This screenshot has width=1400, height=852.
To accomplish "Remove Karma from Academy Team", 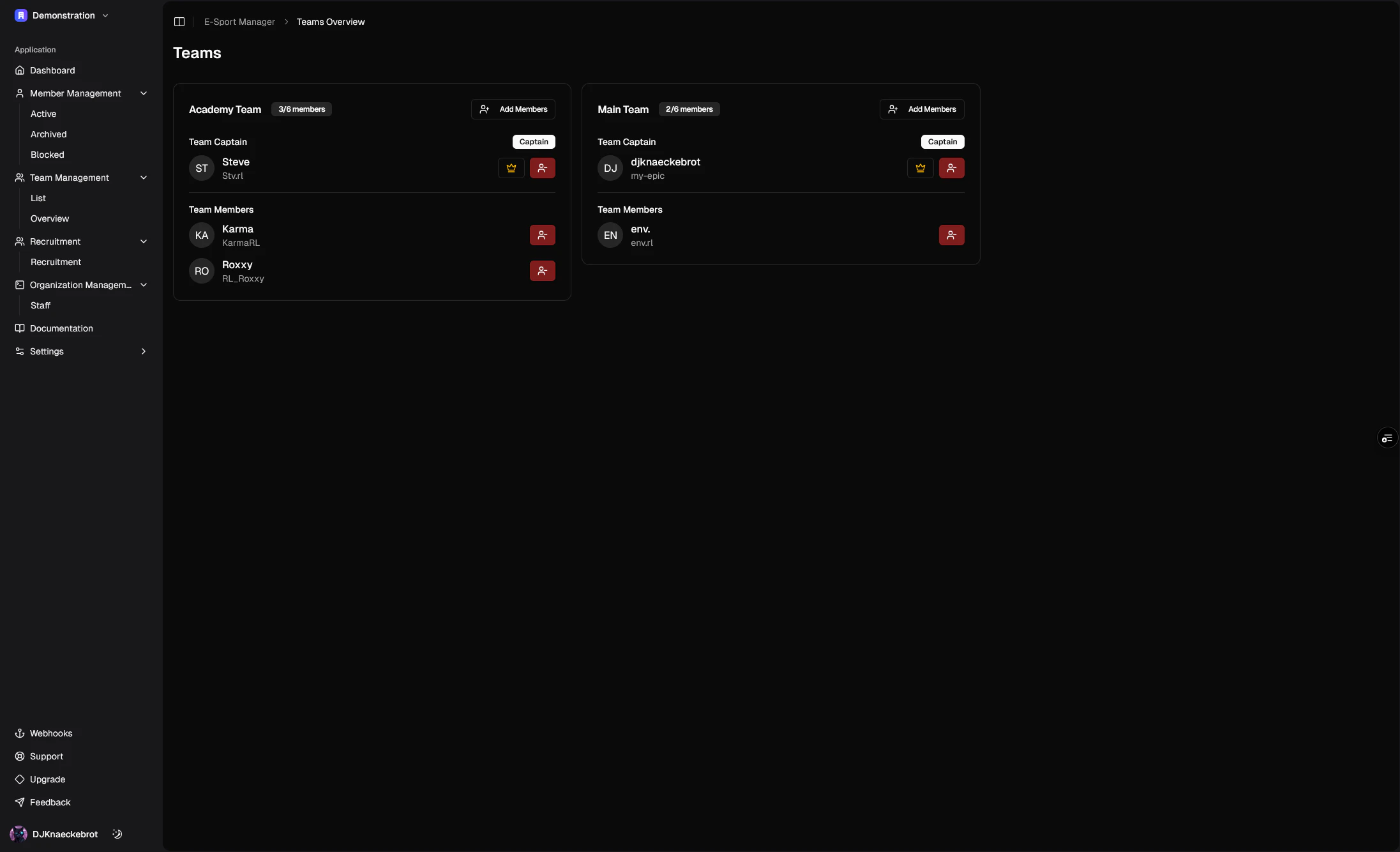I will click(542, 235).
